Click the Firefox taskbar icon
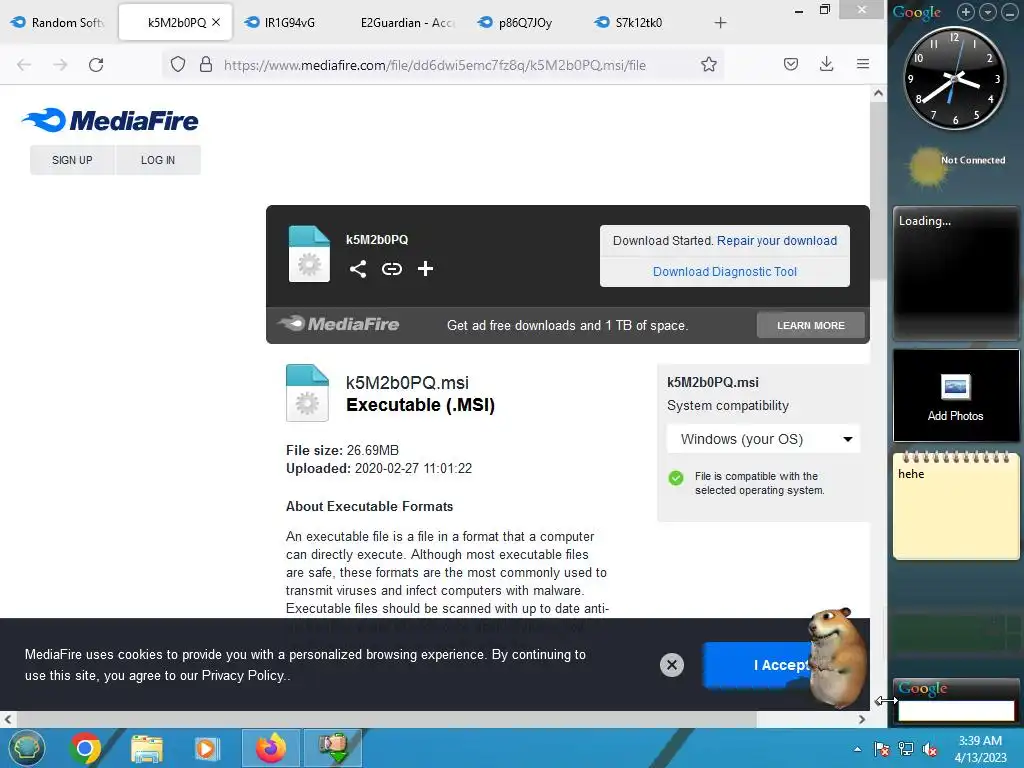This screenshot has height=768, width=1024. tap(270, 748)
